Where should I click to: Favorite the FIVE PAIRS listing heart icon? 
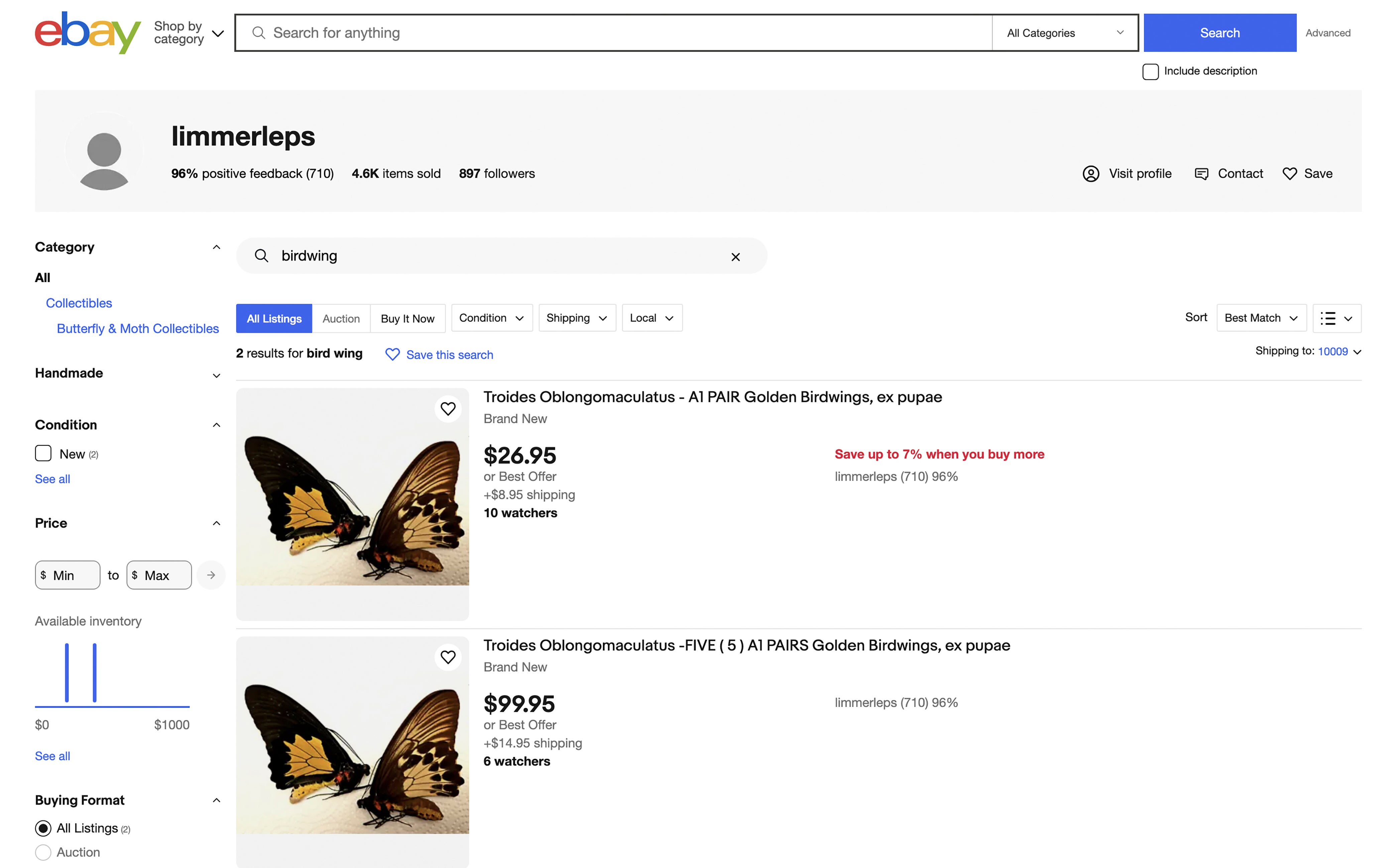pyautogui.click(x=448, y=657)
